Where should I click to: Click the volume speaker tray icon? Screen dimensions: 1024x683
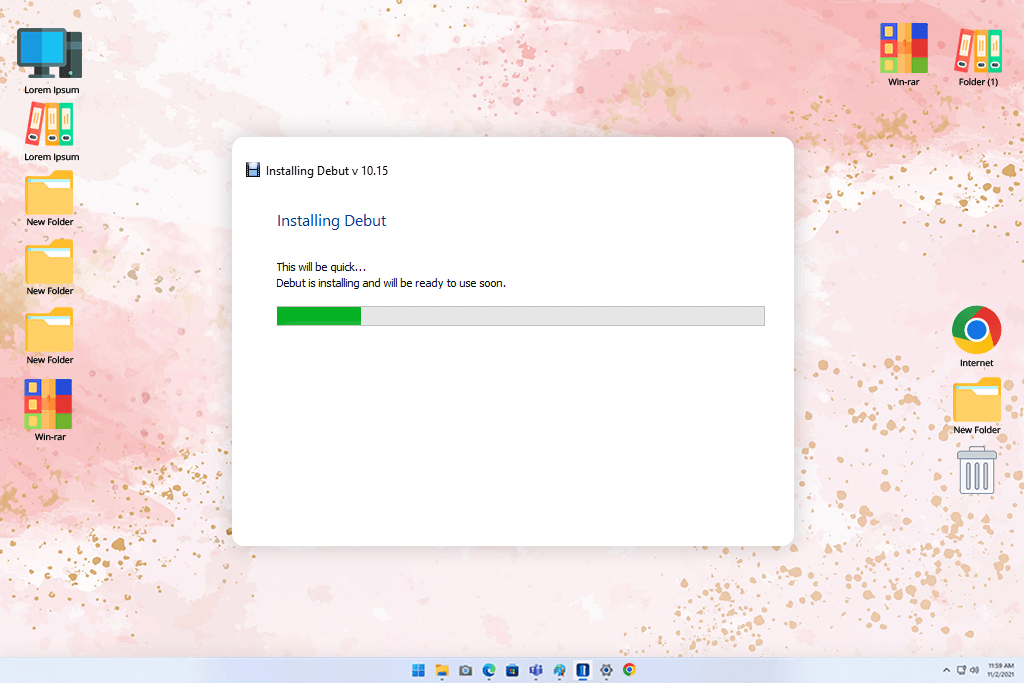click(974, 671)
